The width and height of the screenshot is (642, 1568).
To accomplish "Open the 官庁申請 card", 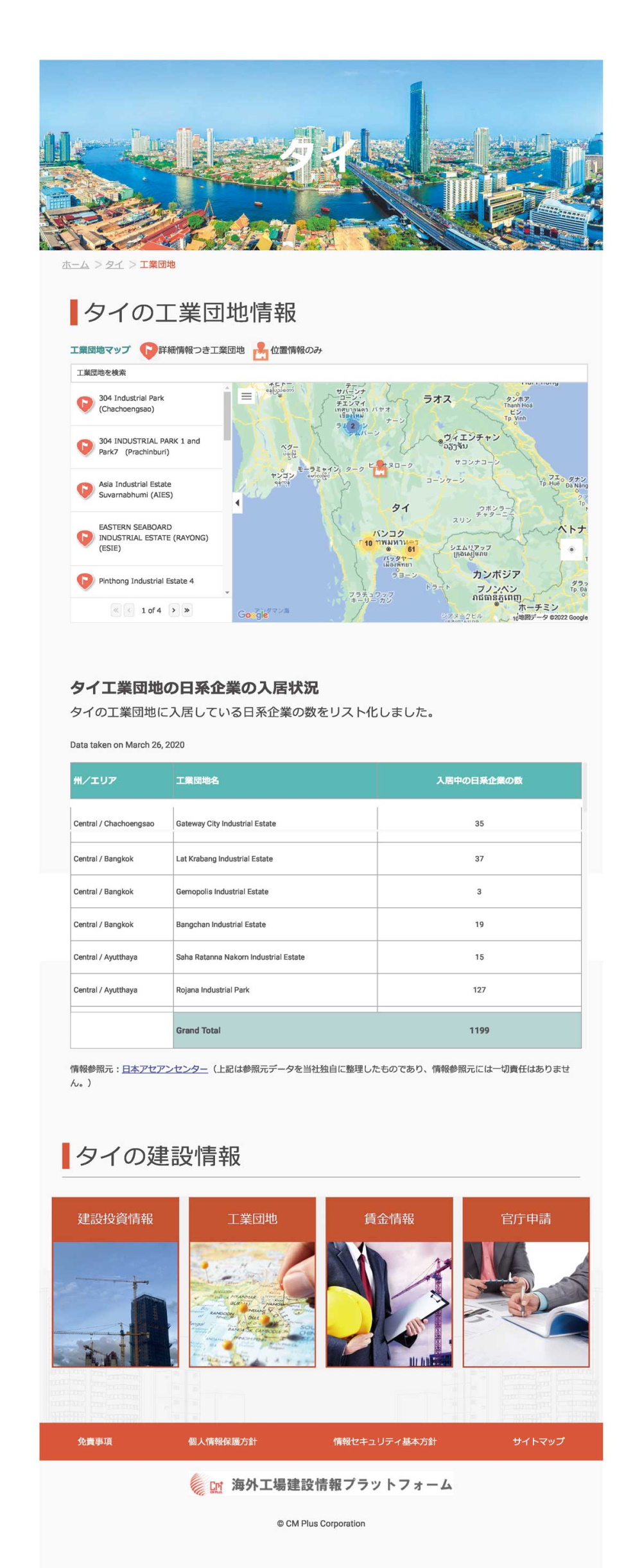I will click(526, 1282).
